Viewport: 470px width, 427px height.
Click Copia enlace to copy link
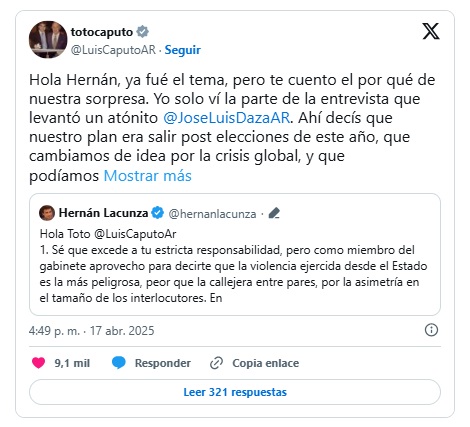pos(266,363)
